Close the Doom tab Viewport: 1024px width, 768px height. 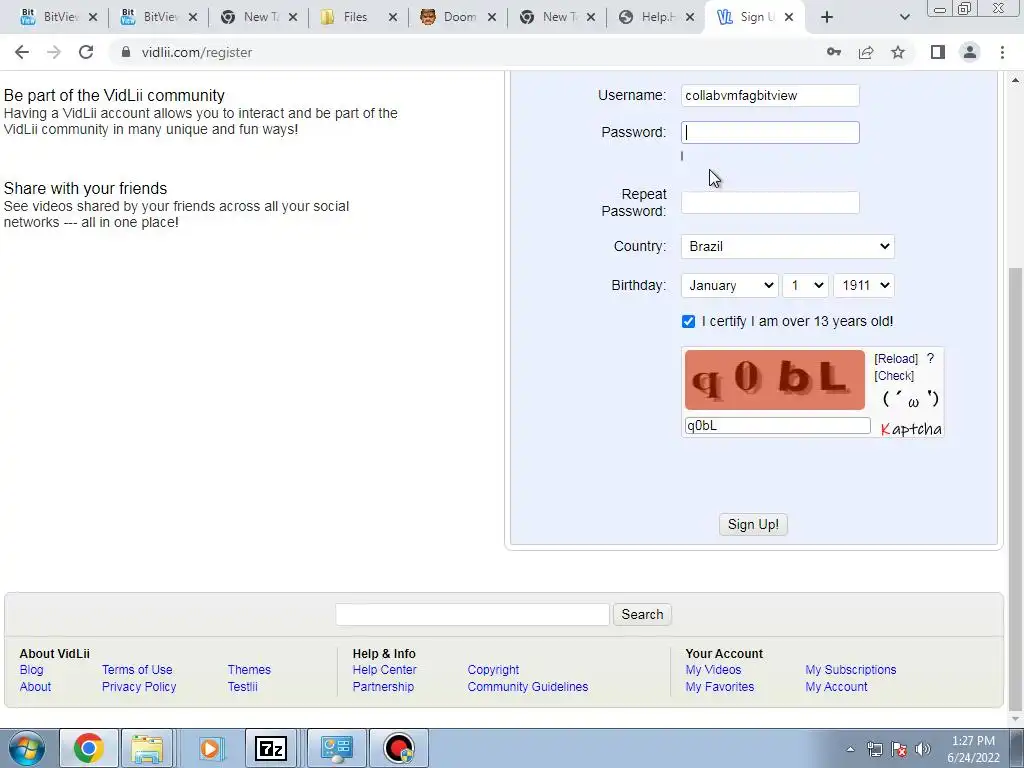pos(492,17)
